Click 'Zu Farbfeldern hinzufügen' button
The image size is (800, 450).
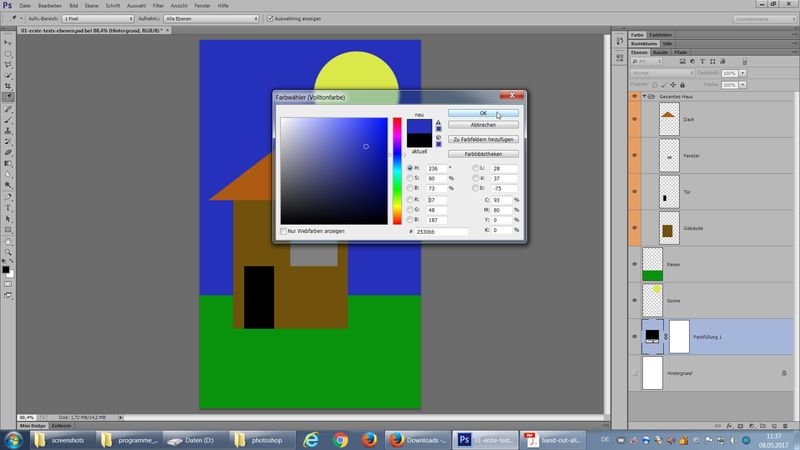(x=483, y=140)
